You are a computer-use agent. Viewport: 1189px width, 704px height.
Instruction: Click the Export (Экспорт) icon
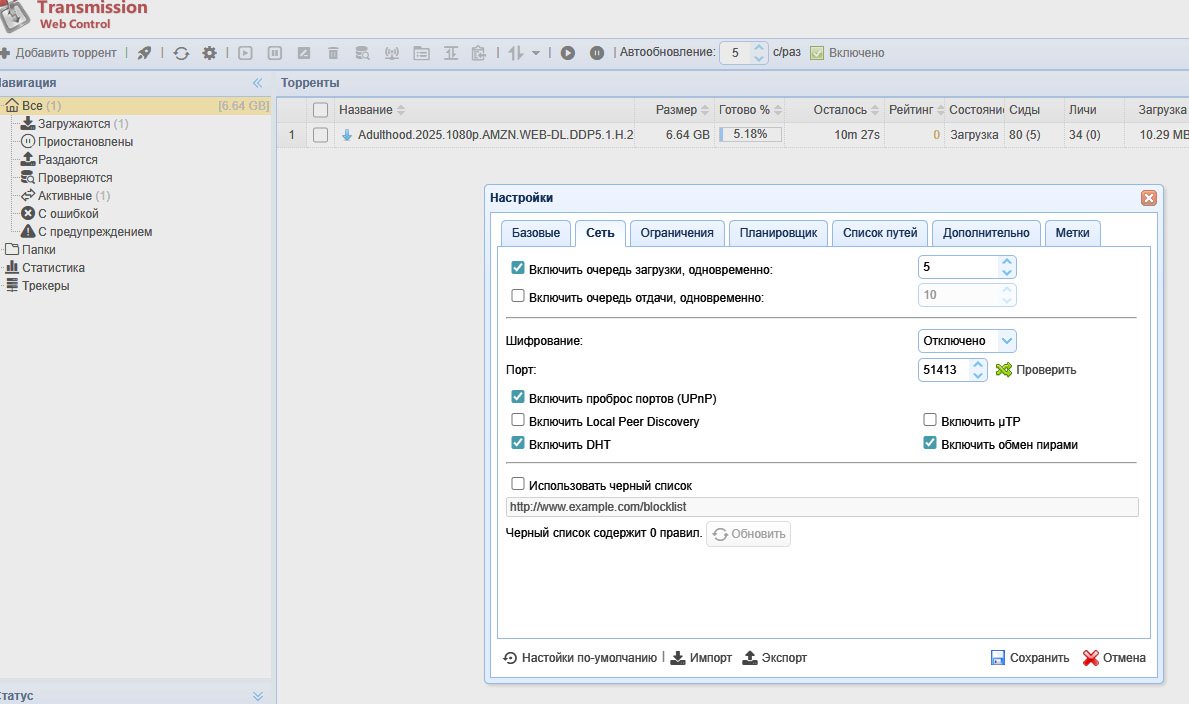coord(750,658)
